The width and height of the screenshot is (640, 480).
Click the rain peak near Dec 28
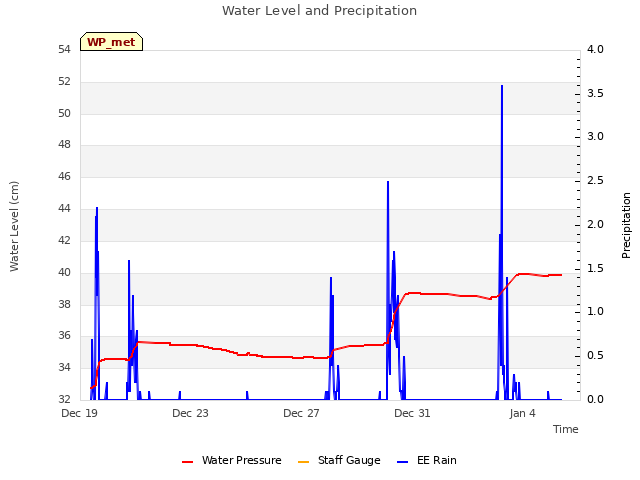click(331, 278)
